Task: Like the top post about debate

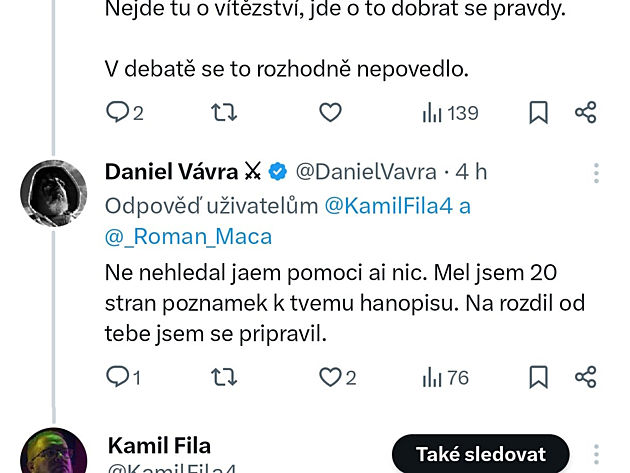Action: (x=330, y=113)
